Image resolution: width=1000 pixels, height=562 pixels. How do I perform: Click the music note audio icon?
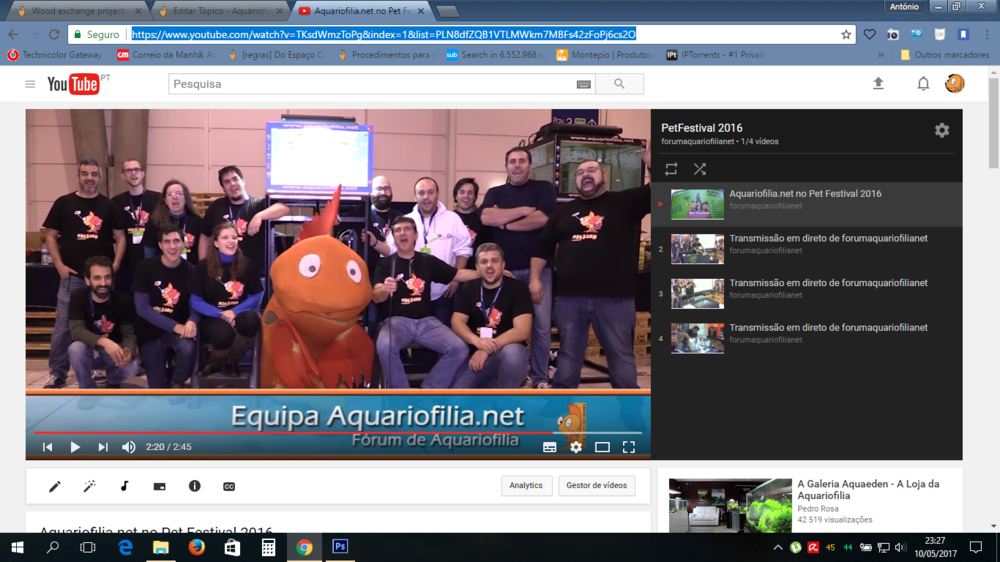124,486
